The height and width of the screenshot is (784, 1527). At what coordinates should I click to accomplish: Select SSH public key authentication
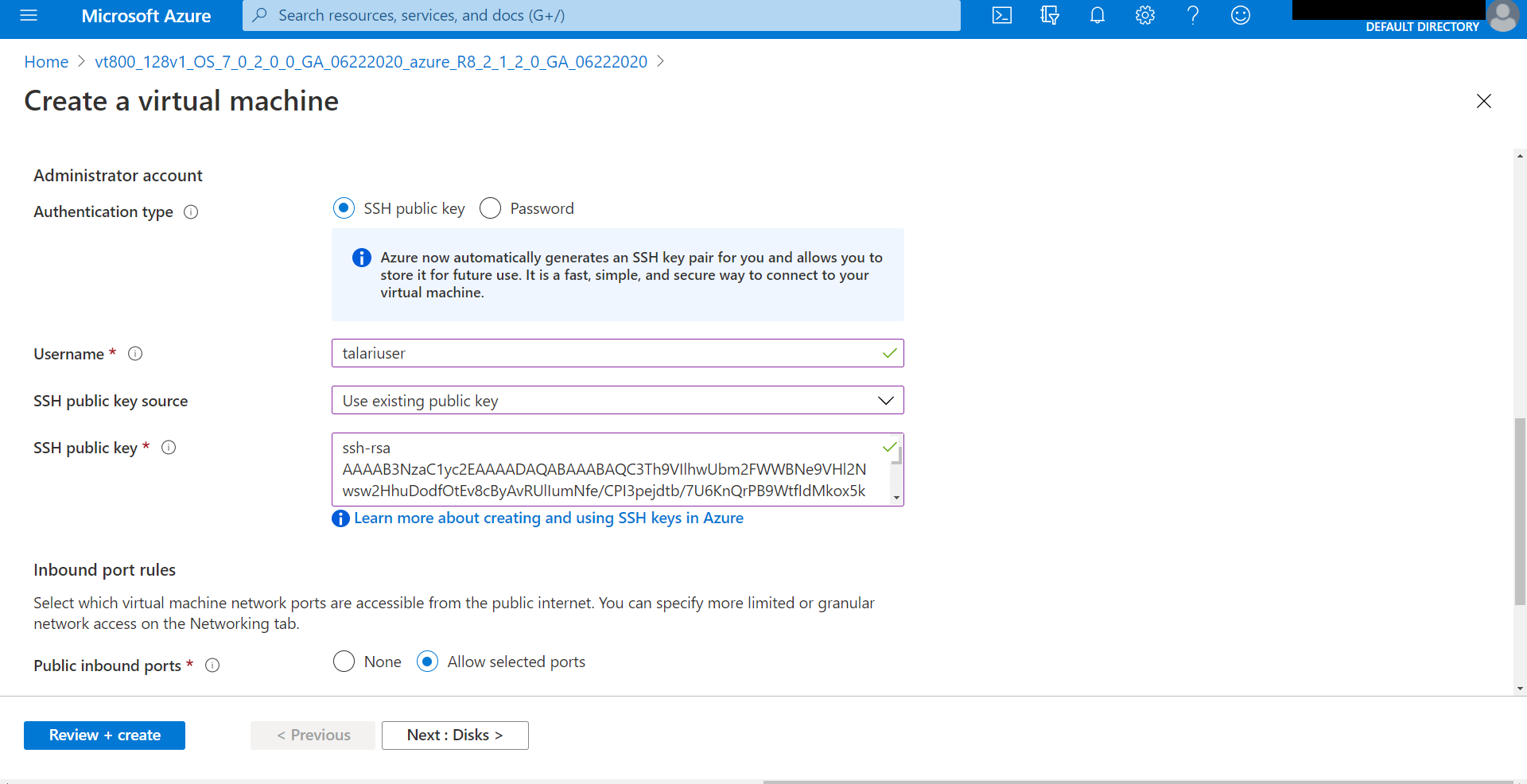pos(344,208)
